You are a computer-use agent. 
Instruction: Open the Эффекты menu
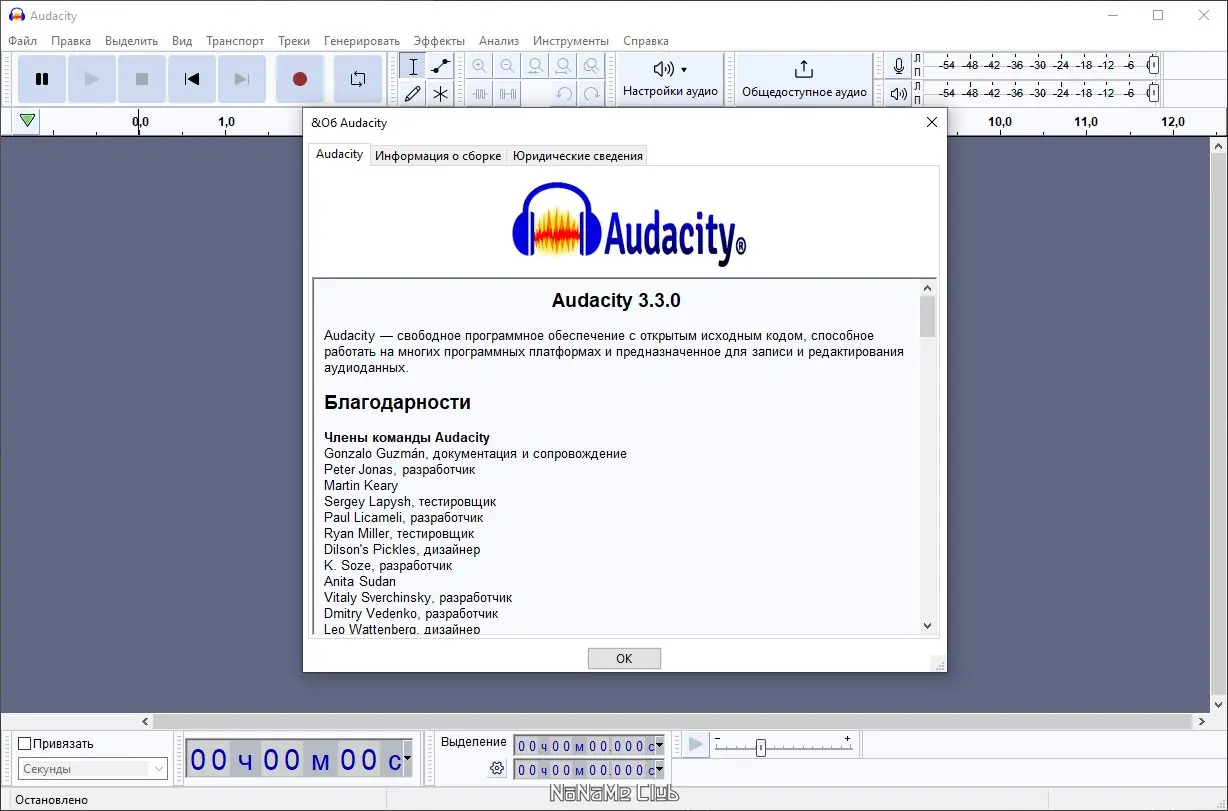point(439,41)
